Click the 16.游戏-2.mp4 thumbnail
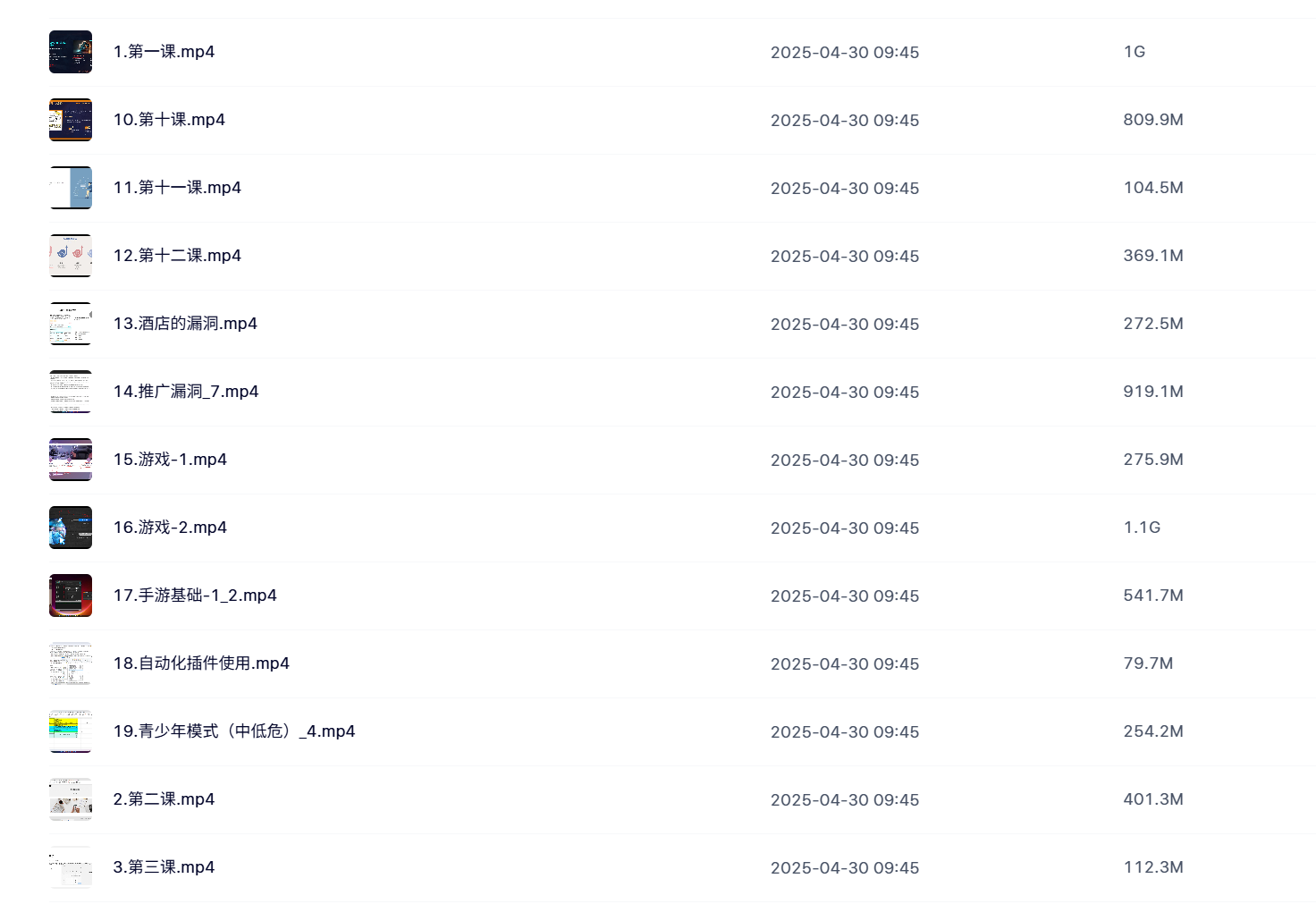Viewport: 1316px width, 904px height. click(x=71, y=528)
